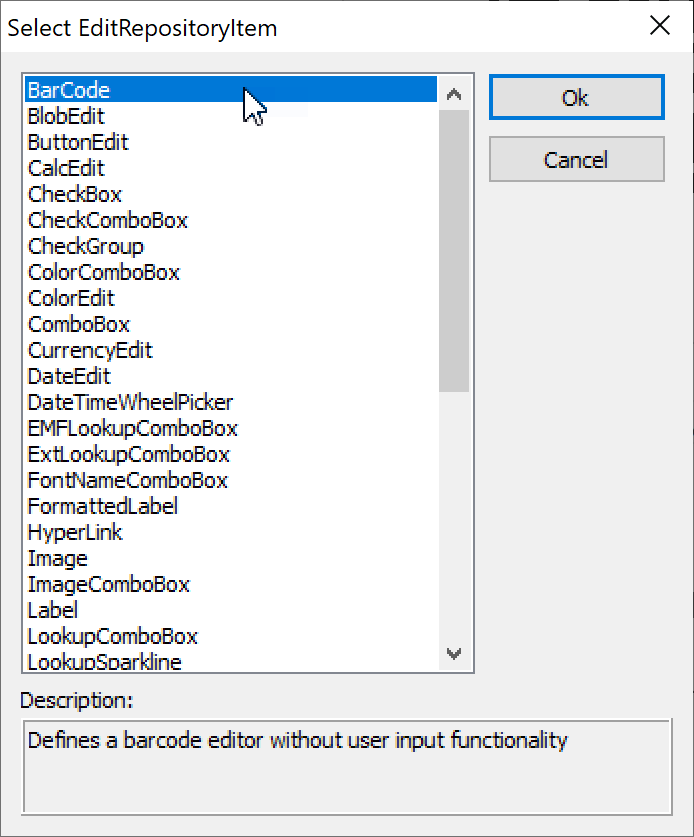Choose CheckComboBox from the list

[x=108, y=220]
